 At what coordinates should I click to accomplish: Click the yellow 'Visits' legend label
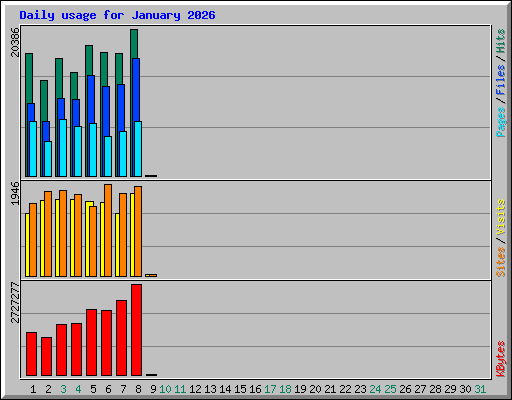tap(500, 217)
